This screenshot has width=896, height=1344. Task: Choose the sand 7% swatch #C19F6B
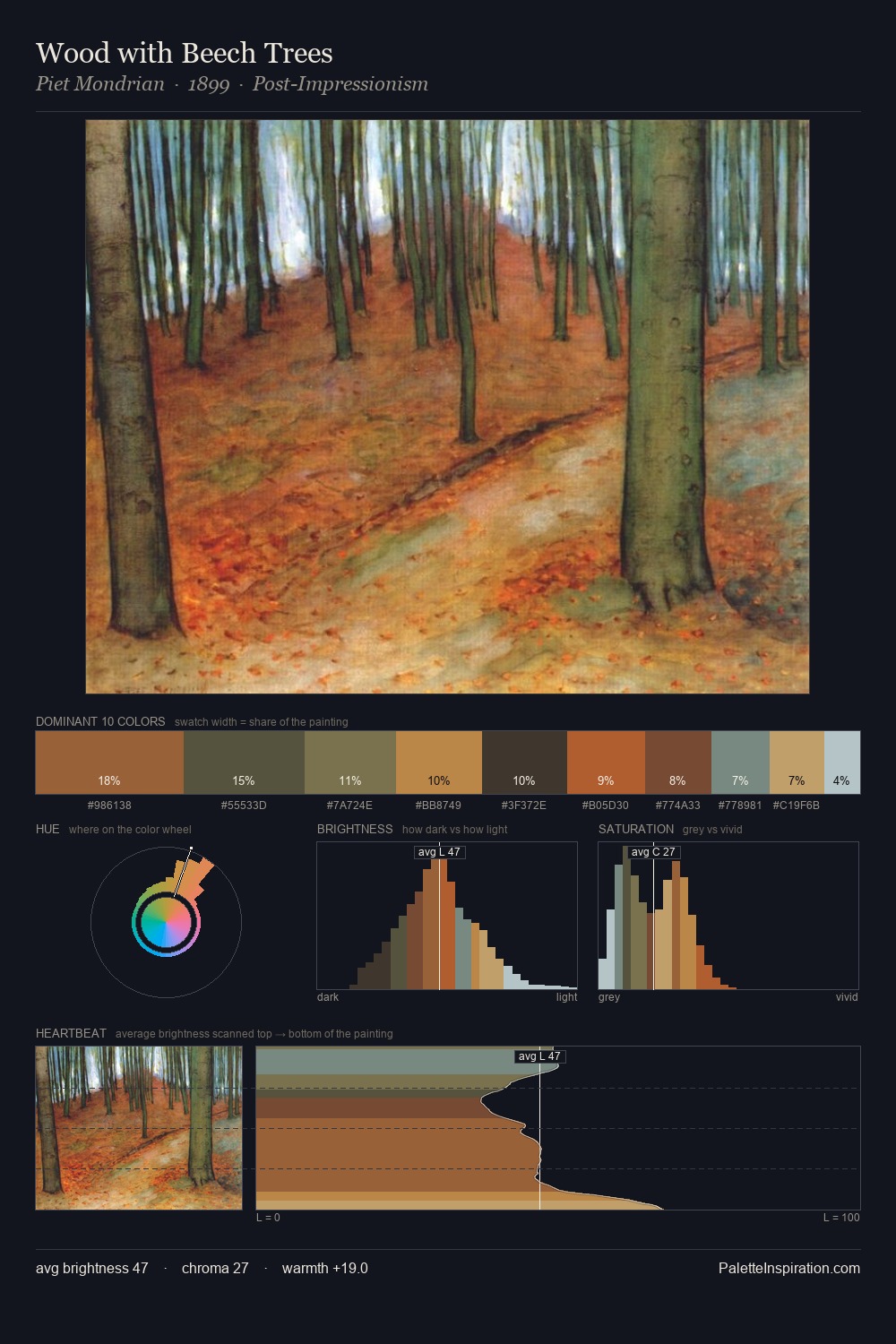tap(797, 762)
